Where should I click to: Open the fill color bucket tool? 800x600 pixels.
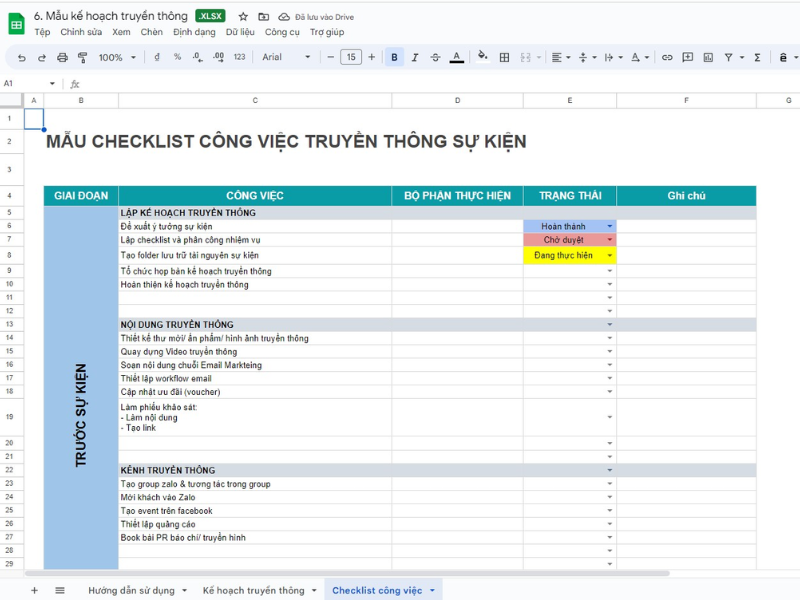coord(483,58)
